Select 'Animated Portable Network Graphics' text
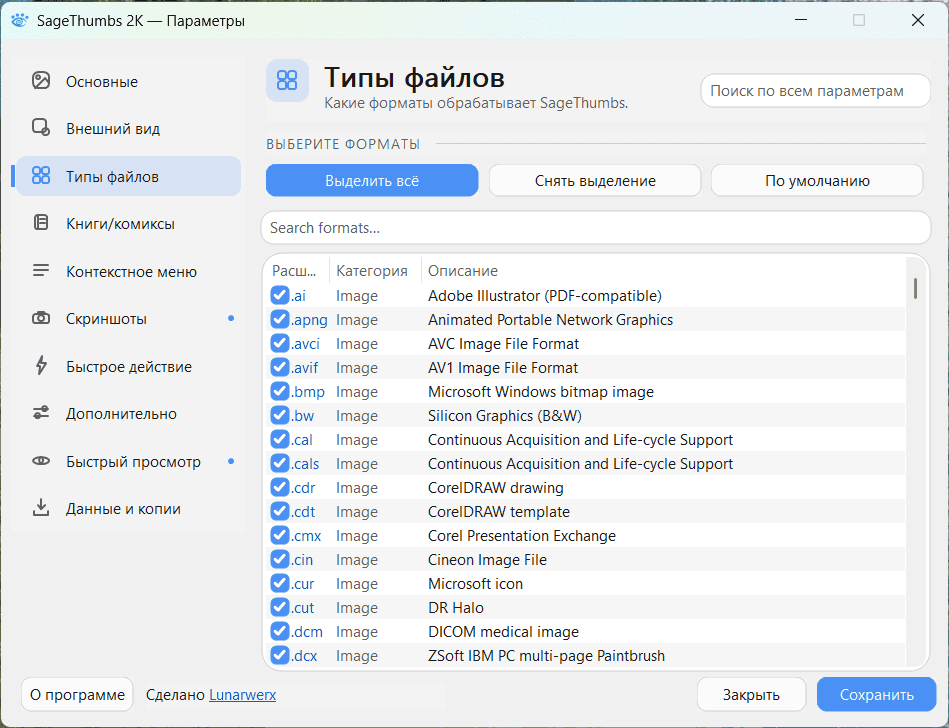The height and width of the screenshot is (728, 949). [550, 320]
